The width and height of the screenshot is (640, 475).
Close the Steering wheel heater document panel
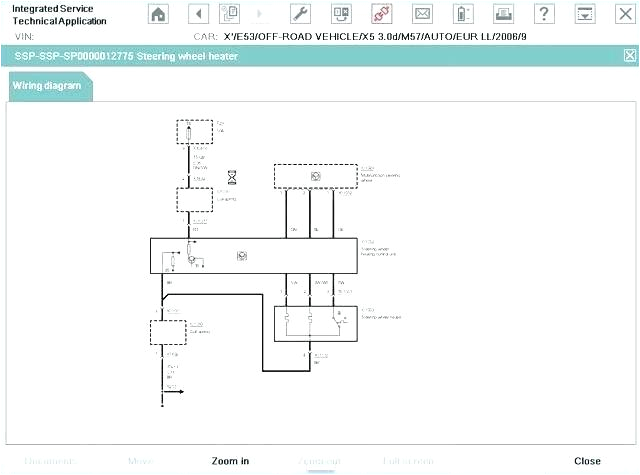[629, 56]
